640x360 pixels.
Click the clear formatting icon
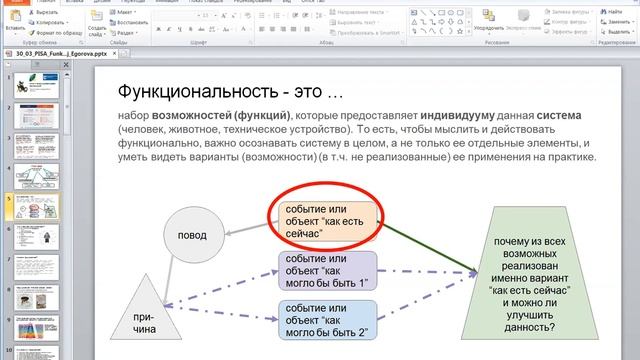247,16
